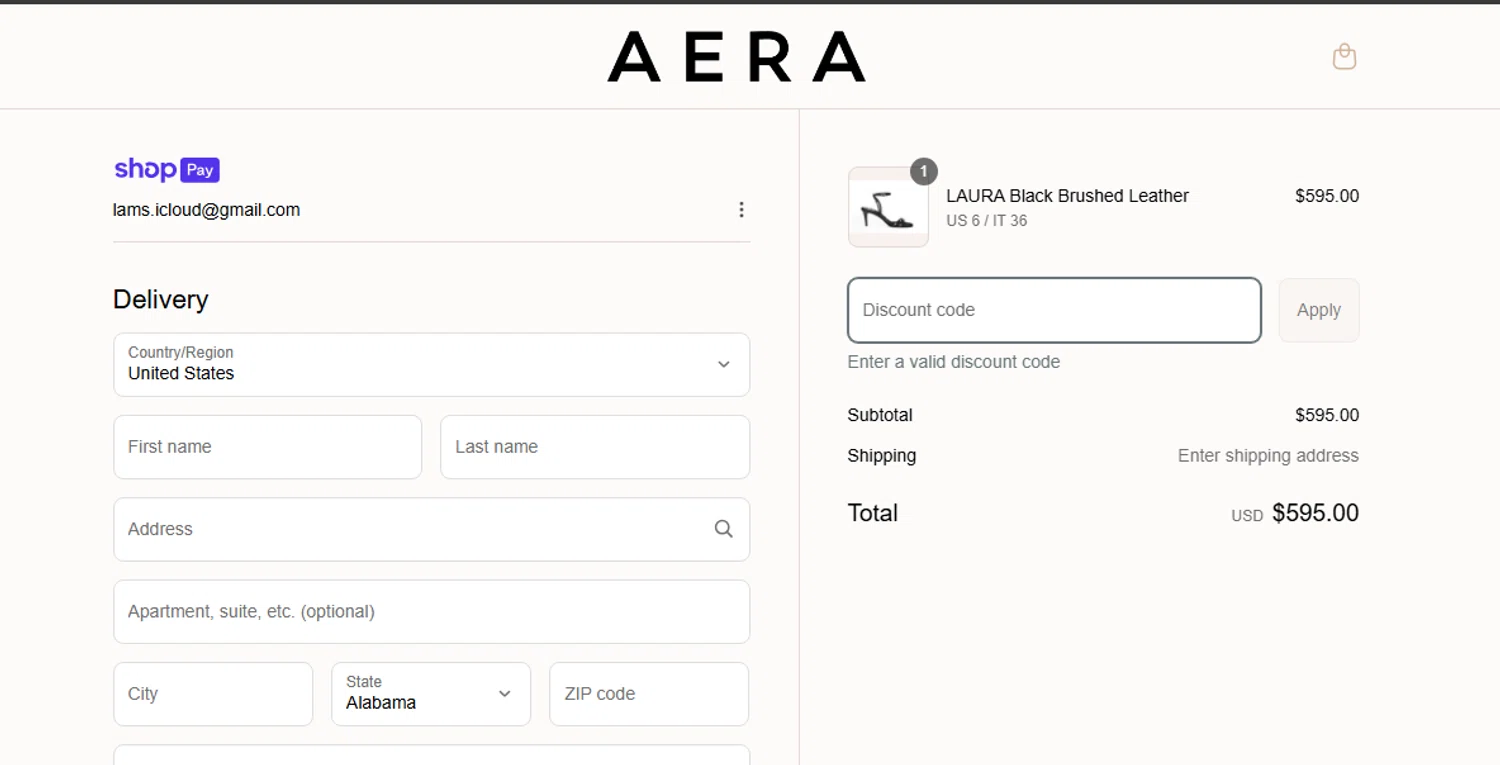The width and height of the screenshot is (1500, 765).
Task: Click the search magnifier in Address field
Action: (x=723, y=529)
